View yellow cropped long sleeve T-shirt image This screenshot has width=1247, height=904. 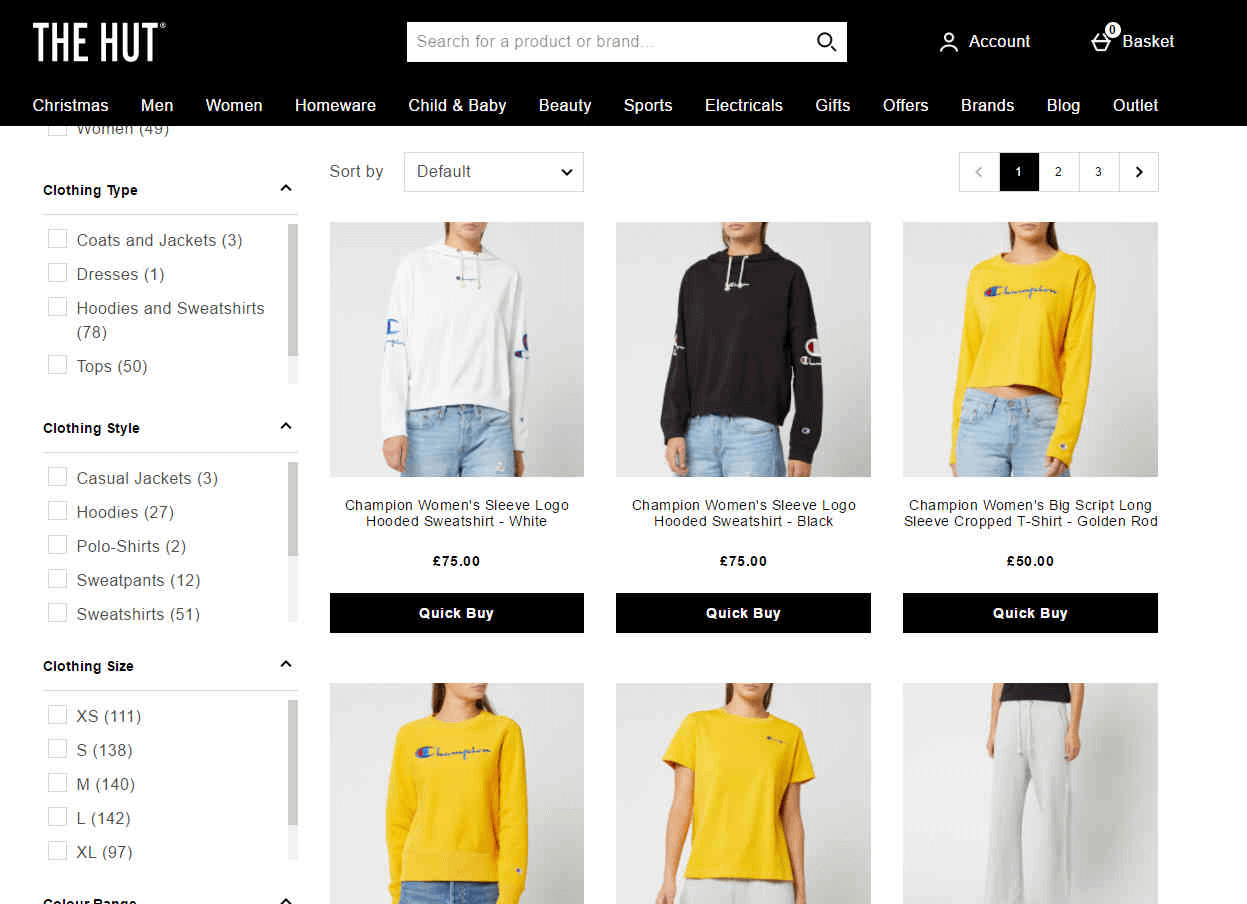pyautogui.click(x=1030, y=349)
